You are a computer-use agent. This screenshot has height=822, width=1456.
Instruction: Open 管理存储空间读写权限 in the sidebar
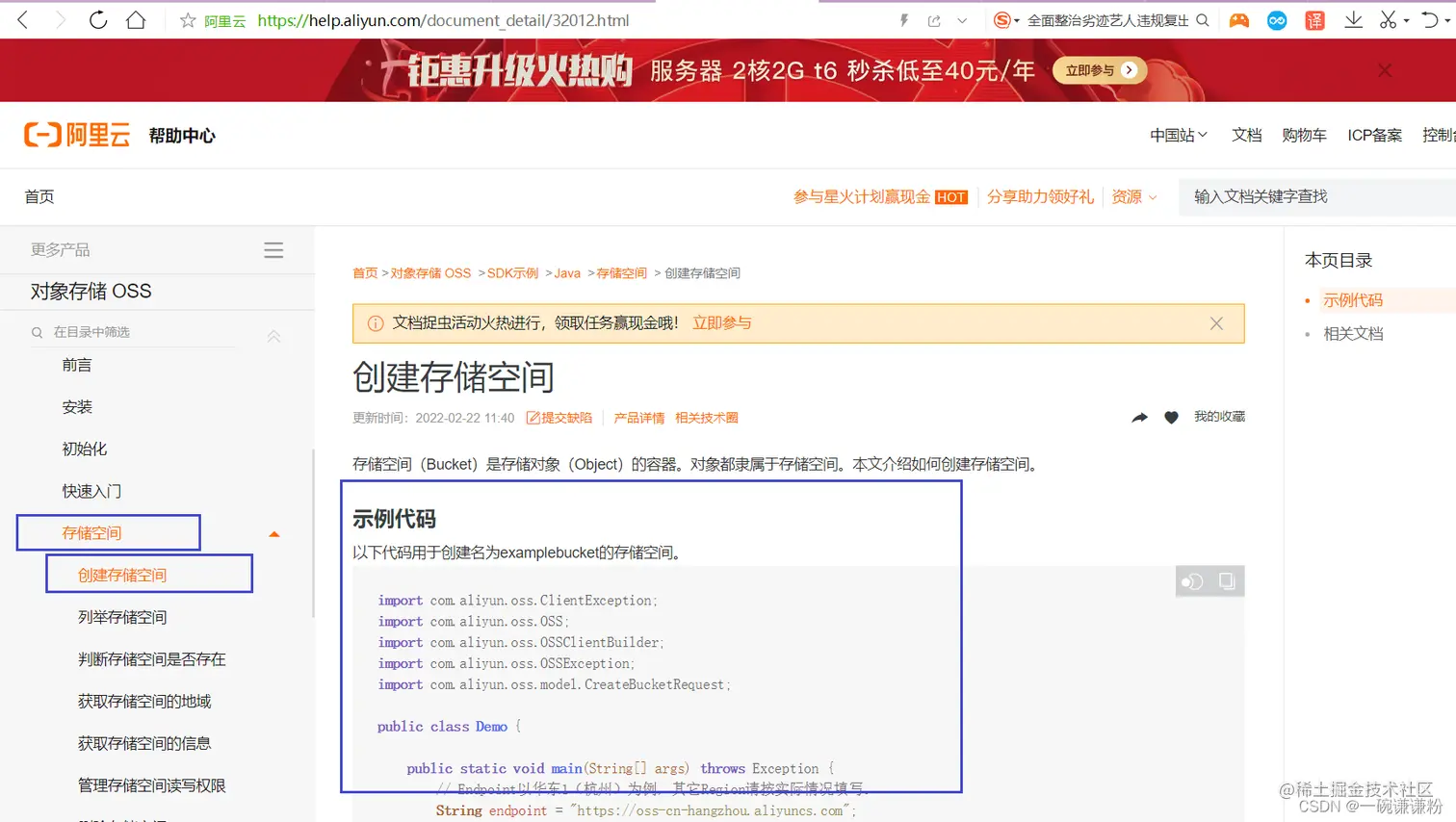(x=152, y=785)
